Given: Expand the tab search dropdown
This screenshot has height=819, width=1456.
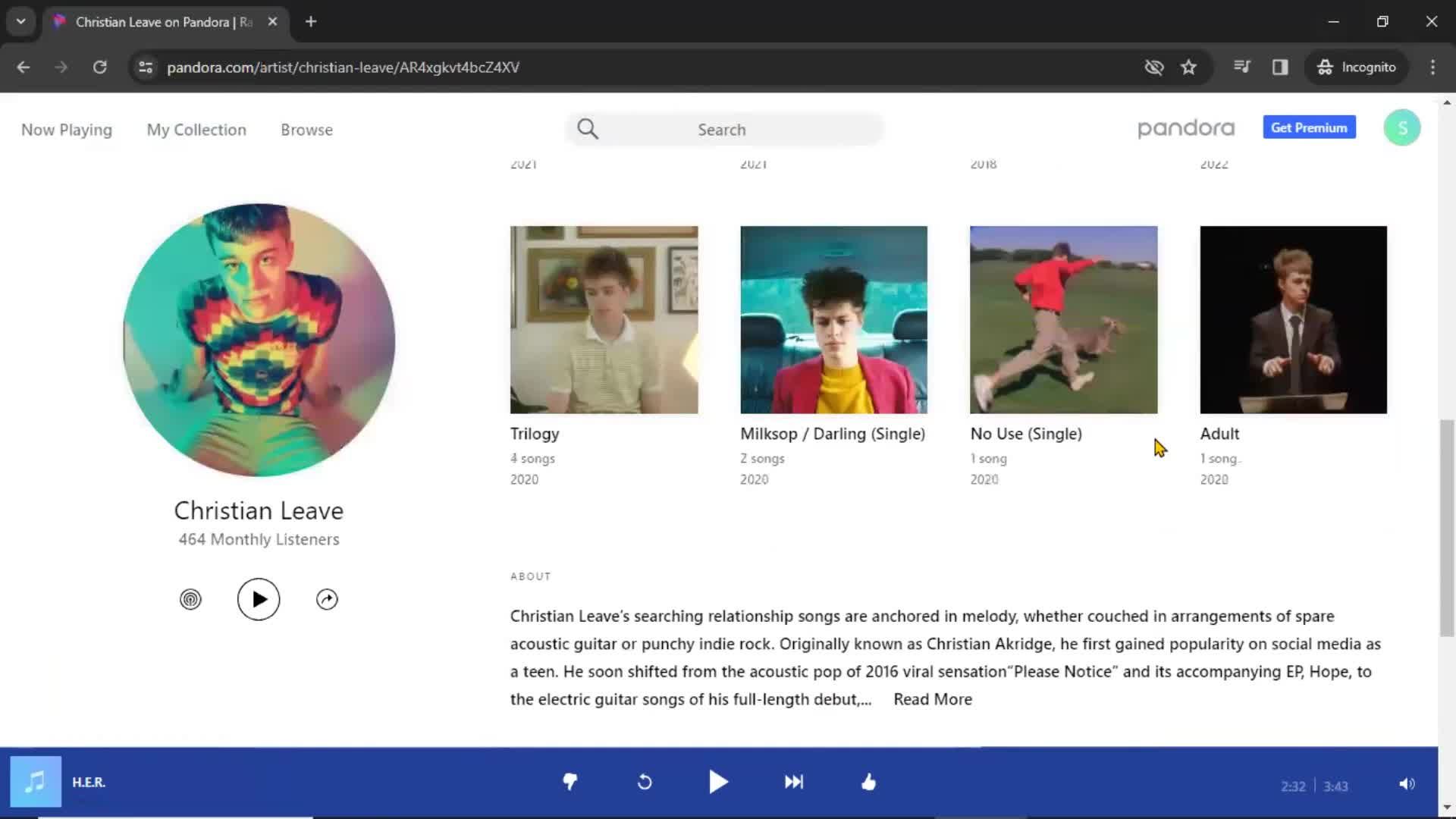Looking at the screenshot, I should pos(21,22).
